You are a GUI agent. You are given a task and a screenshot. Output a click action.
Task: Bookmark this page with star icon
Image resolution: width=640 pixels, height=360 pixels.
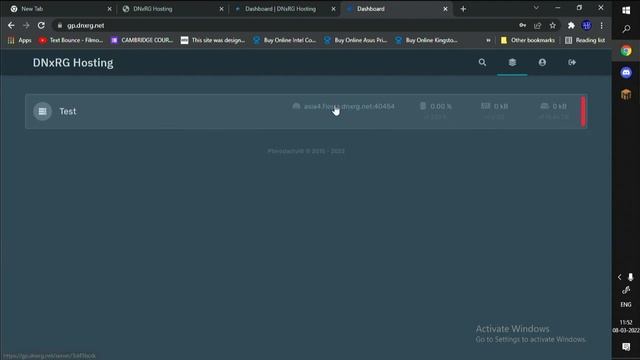click(553, 25)
